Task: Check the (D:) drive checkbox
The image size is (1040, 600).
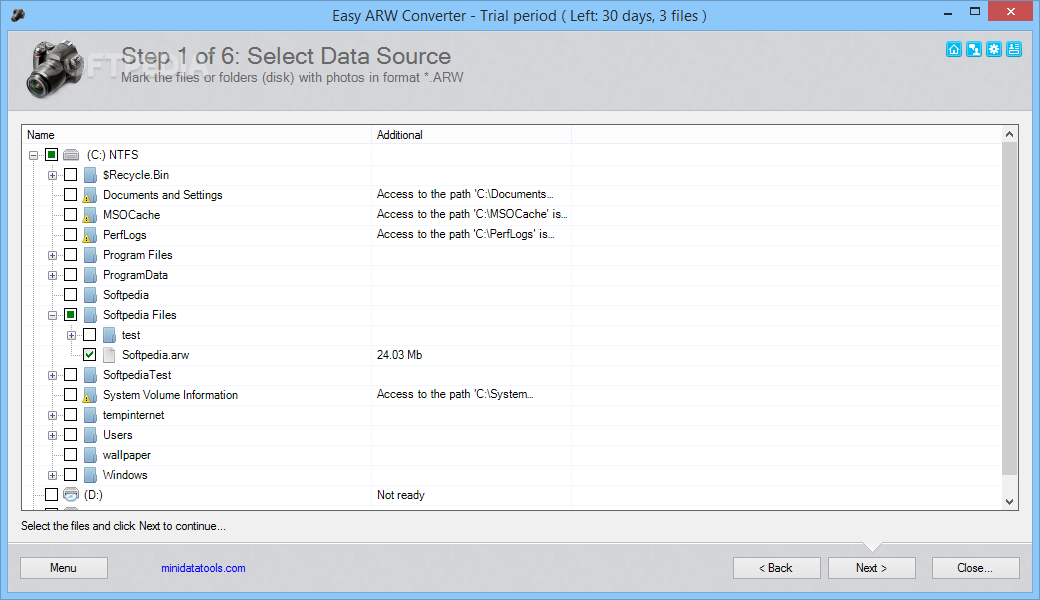Action: click(52, 495)
